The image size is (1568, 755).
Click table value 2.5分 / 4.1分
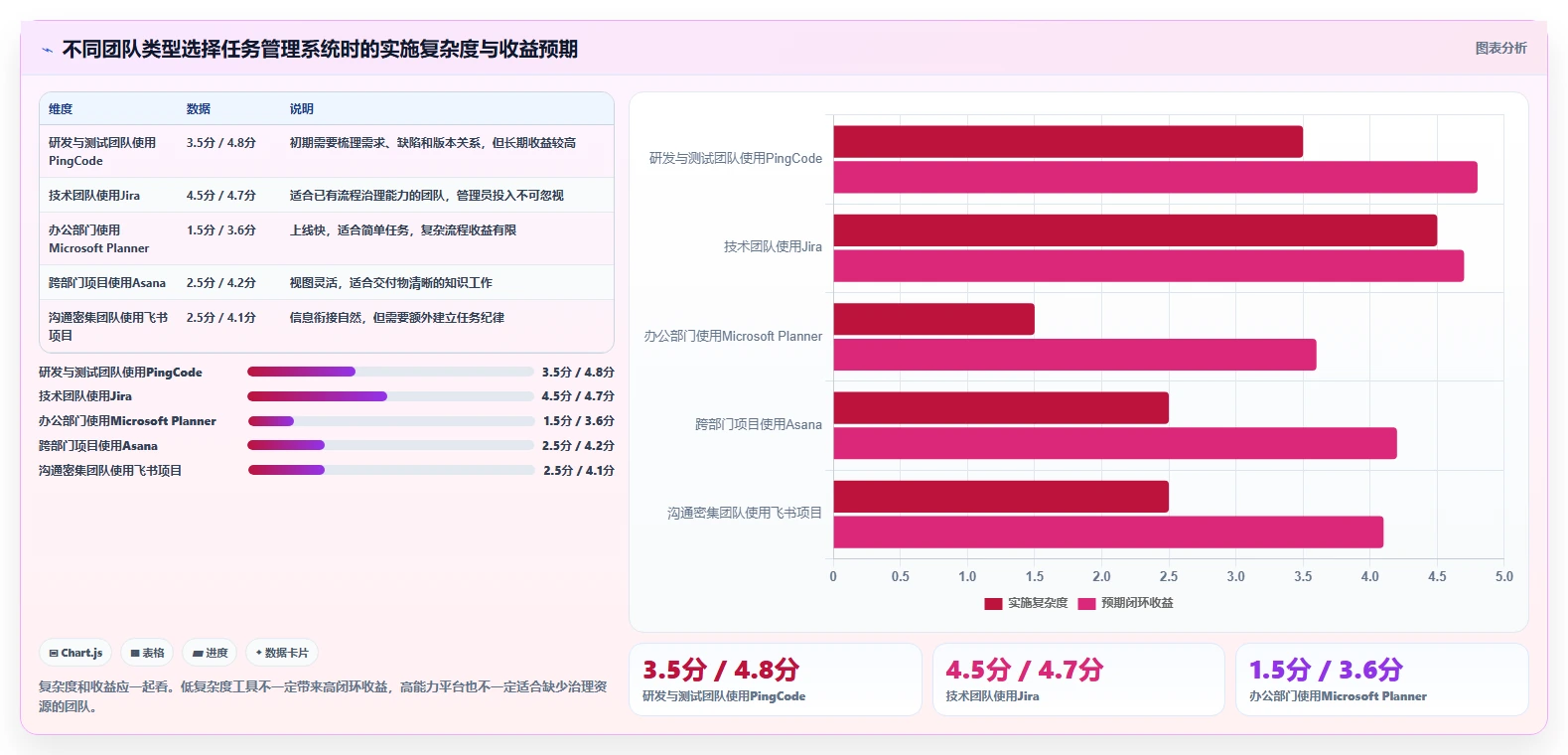coord(221,318)
